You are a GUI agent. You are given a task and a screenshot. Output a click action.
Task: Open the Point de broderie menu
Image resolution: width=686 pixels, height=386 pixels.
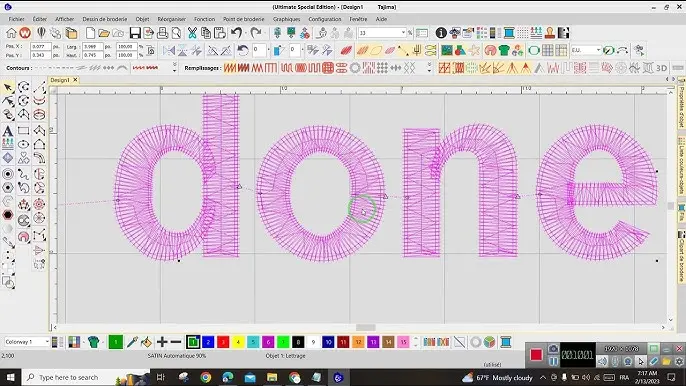point(244,19)
